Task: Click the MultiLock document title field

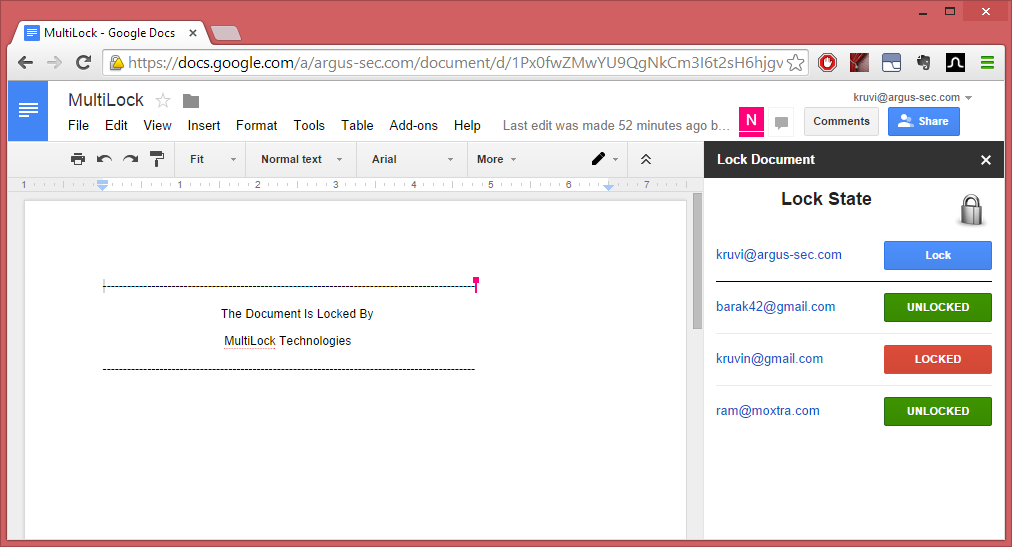Action: (106, 100)
